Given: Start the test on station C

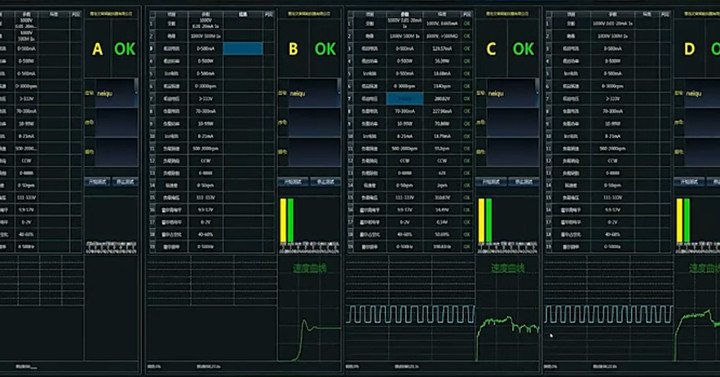Looking at the screenshot, I should coord(491,182).
